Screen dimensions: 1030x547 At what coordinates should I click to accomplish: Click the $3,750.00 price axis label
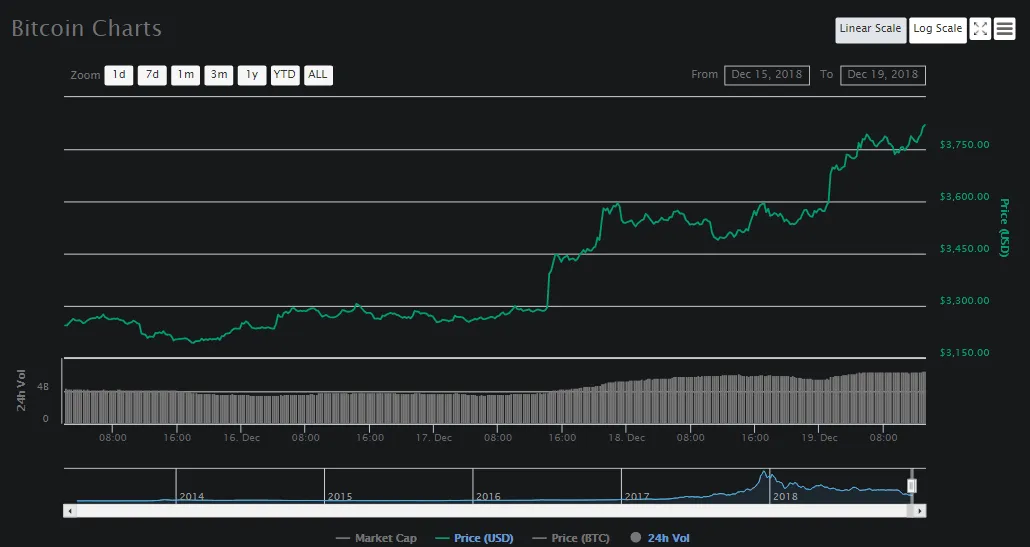(x=964, y=144)
